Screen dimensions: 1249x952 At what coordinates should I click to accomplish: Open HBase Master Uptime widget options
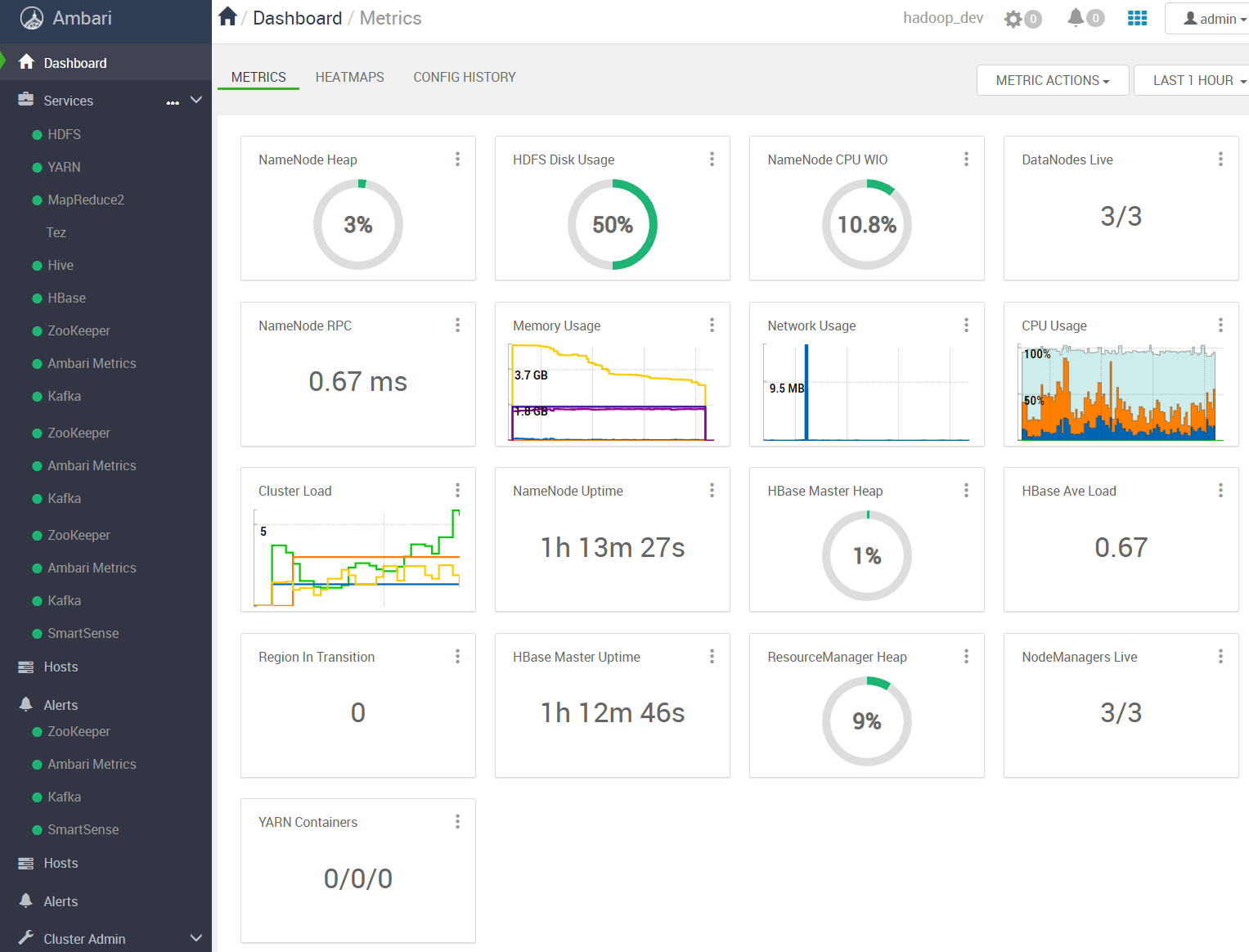712,657
